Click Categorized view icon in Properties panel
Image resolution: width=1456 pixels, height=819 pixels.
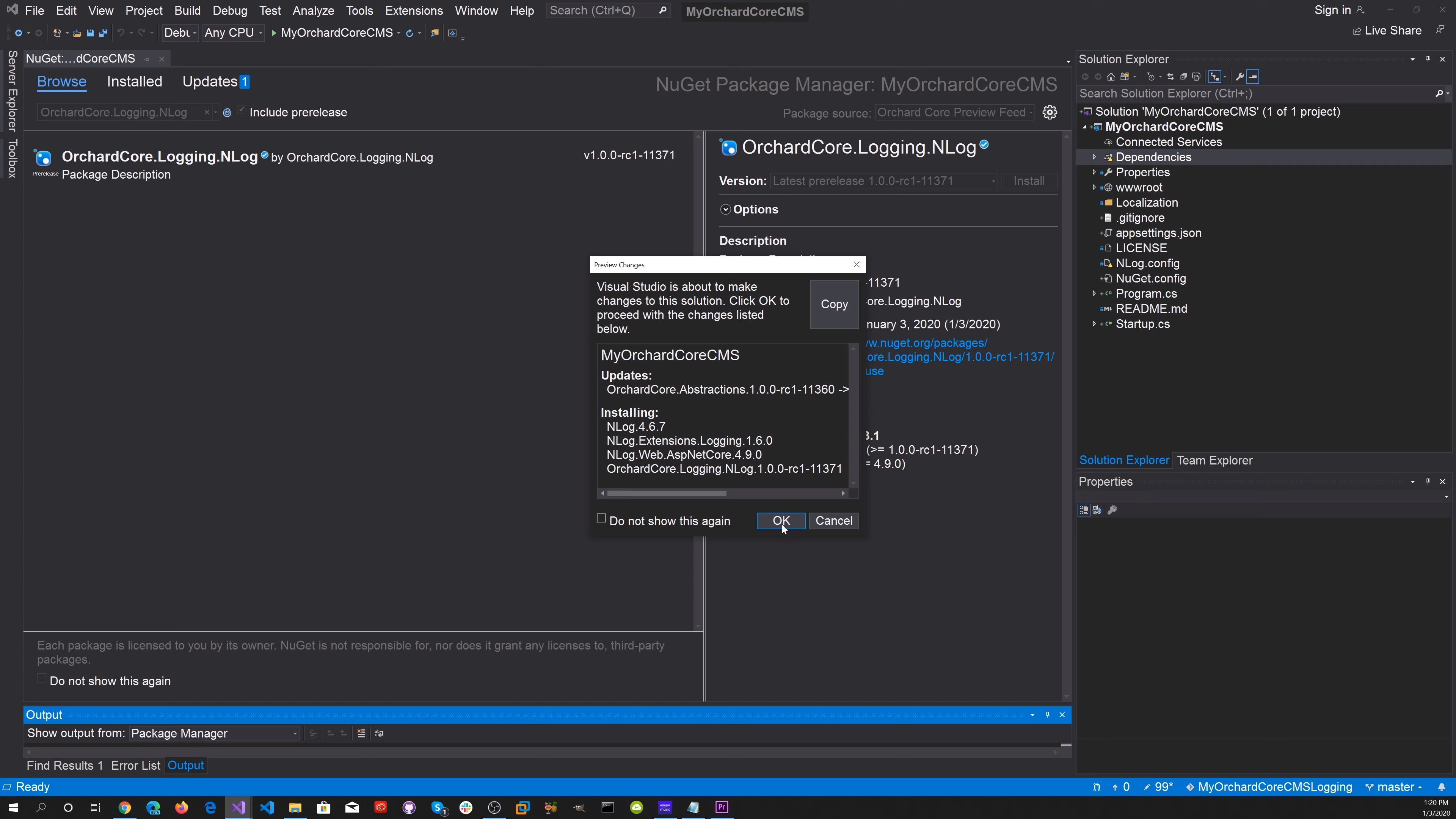coord(1084,510)
